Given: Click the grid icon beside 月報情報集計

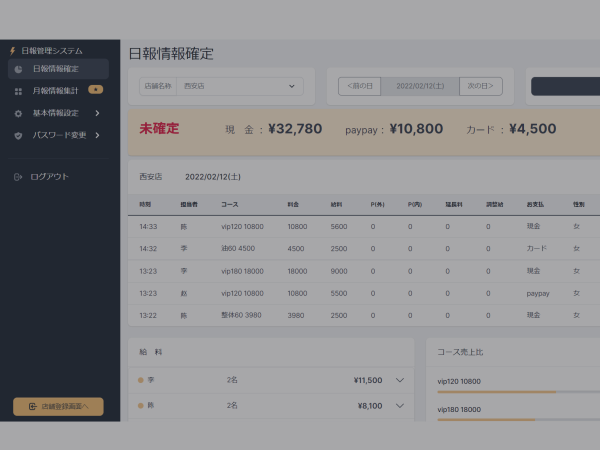Looking at the screenshot, I should pos(18,91).
